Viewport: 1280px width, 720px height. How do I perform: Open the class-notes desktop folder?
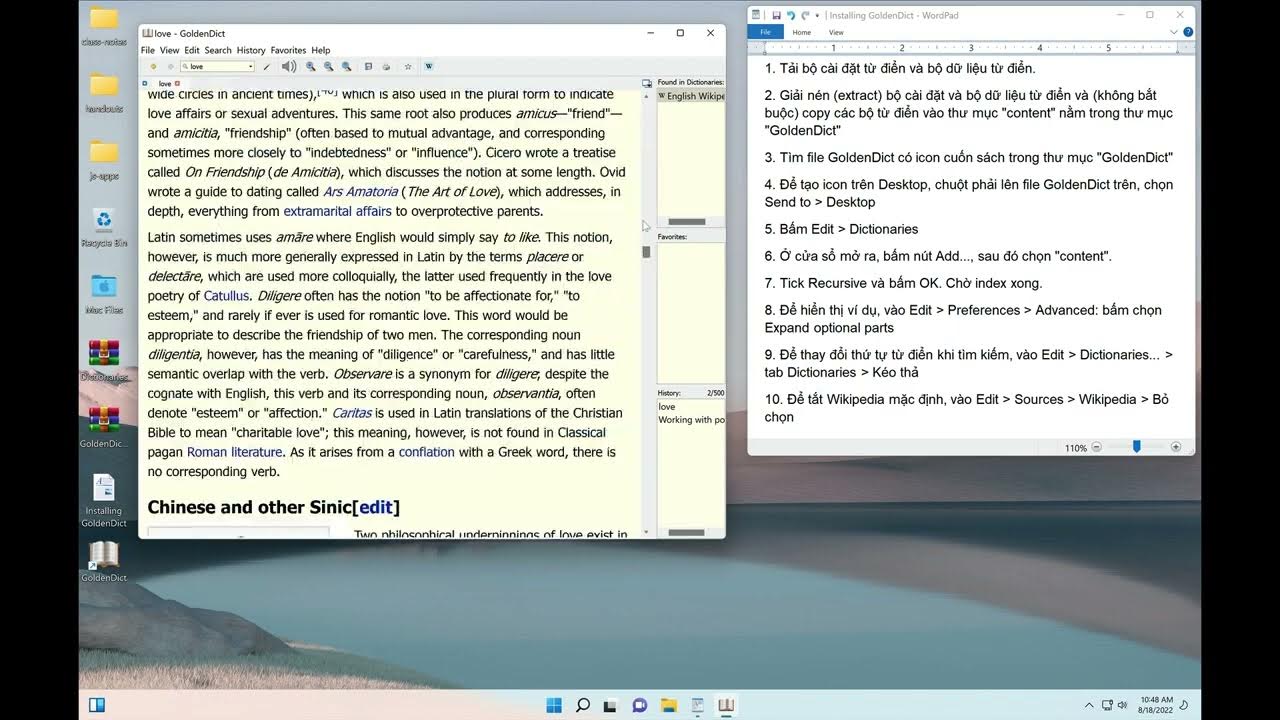[x=104, y=26]
